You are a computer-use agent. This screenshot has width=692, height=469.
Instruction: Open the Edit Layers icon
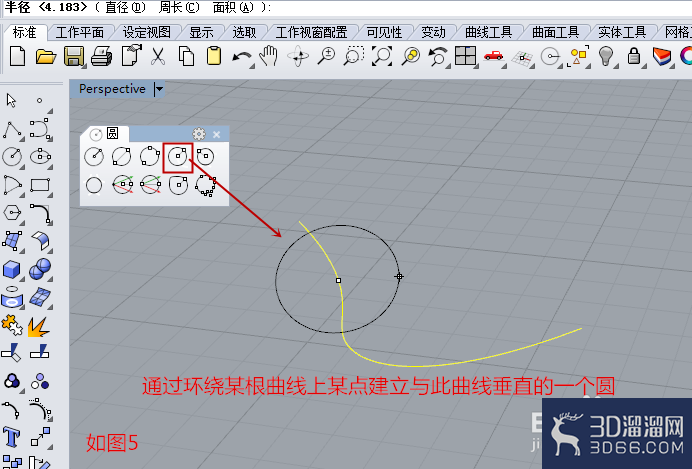click(662, 56)
